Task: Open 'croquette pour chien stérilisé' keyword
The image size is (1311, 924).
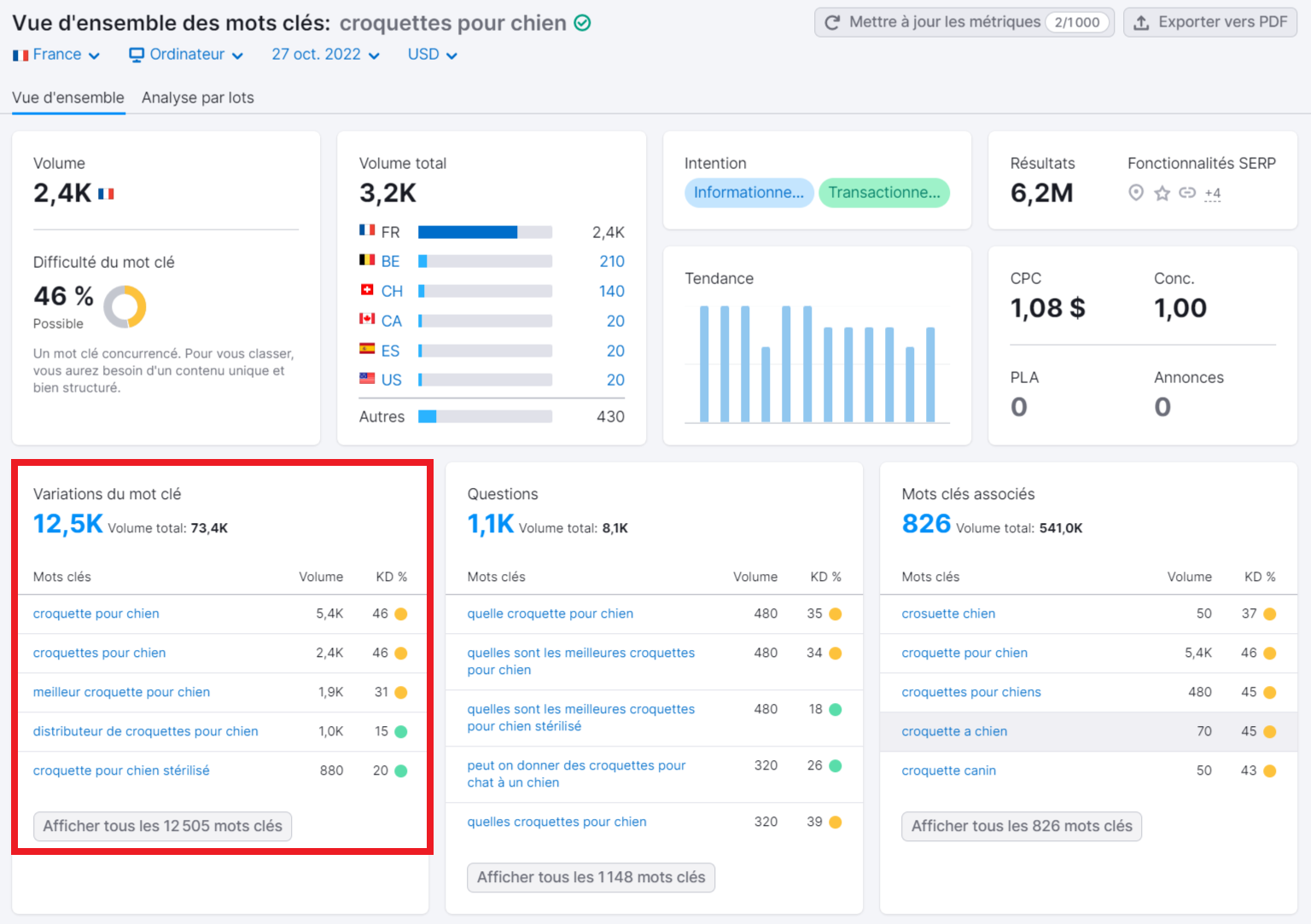Action: [121, 770]
